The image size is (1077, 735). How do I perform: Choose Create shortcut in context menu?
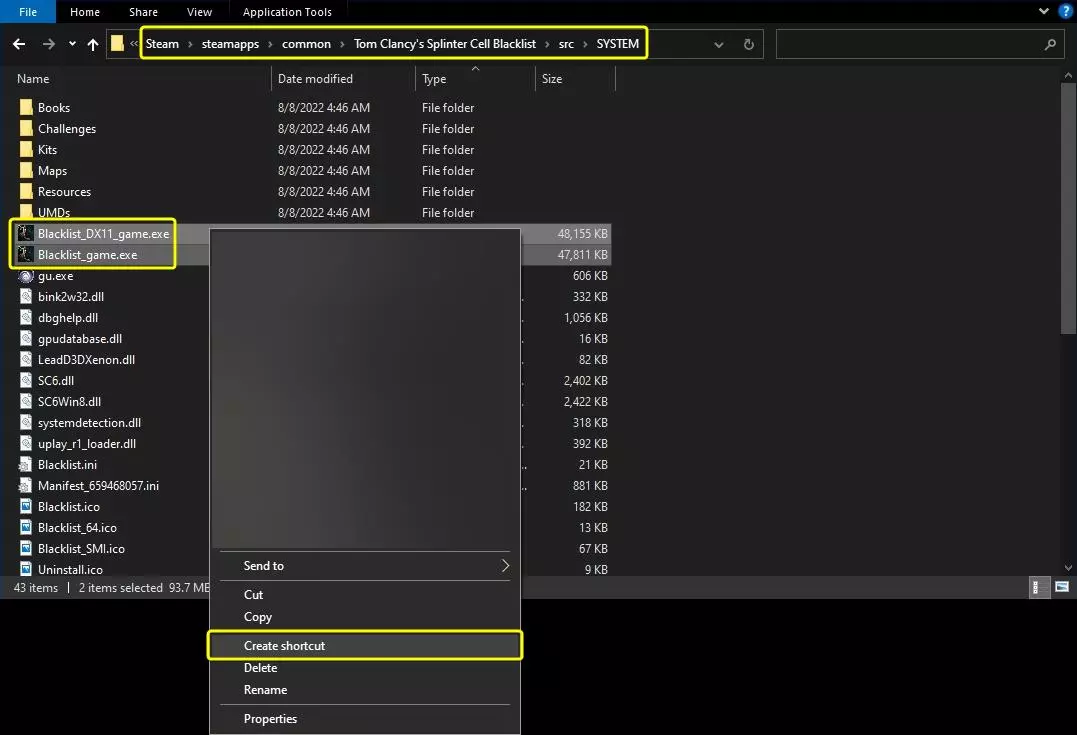[365, 646]
